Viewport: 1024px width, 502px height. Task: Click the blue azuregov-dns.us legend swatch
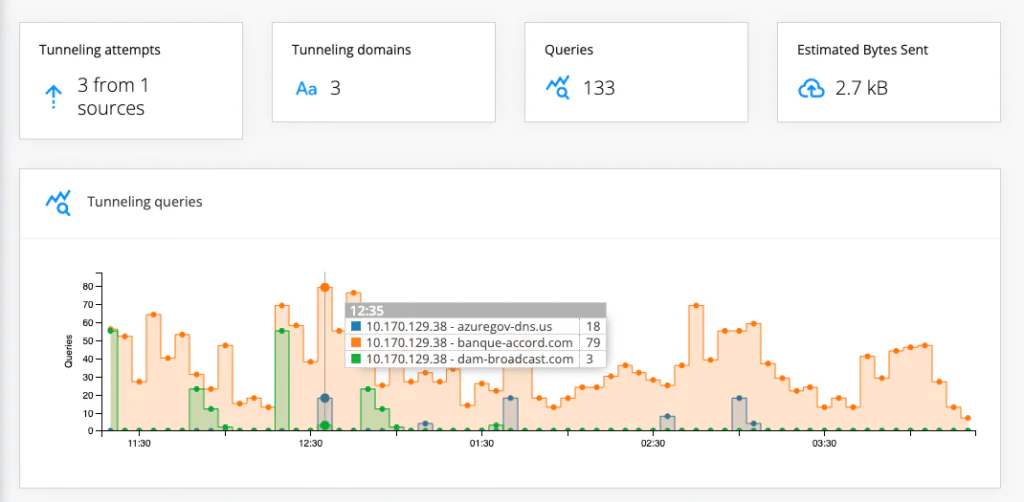(x=355, y=326)
